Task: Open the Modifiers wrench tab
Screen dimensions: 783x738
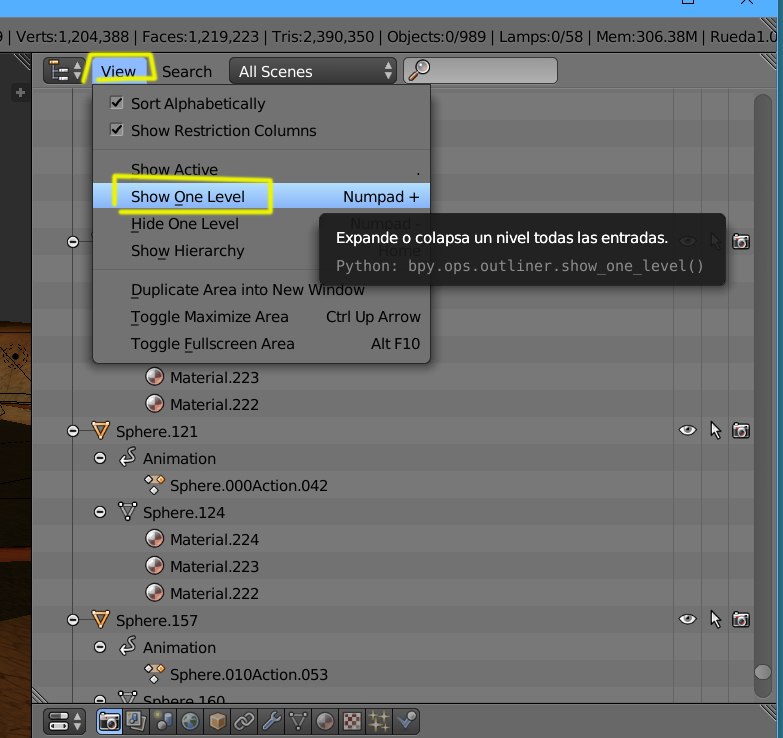Action: (271, 722)
